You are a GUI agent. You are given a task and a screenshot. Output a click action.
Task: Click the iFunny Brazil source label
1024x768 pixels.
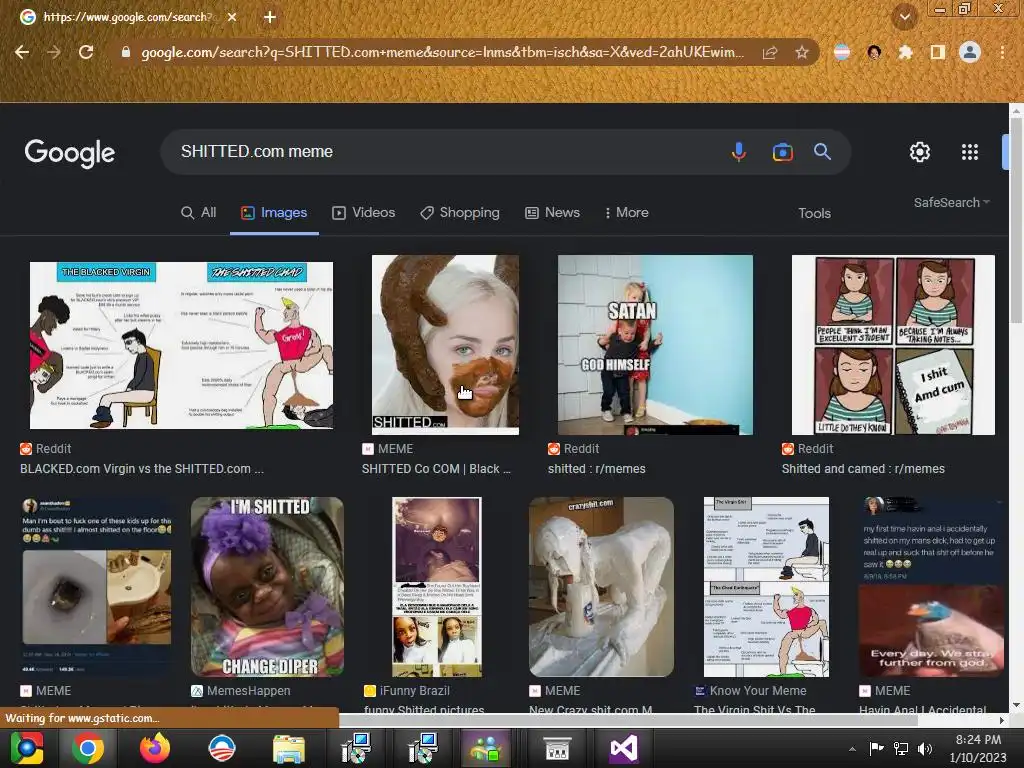pyautogui.click(x=406, y=691)
